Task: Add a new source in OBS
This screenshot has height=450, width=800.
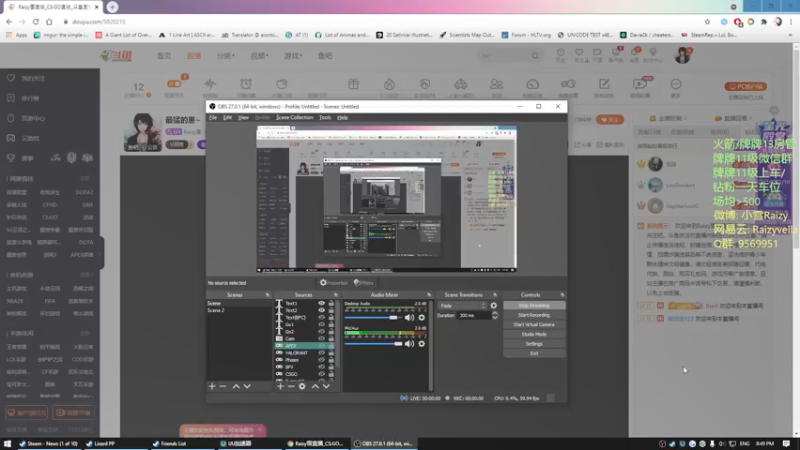Action: pos(280,386)
